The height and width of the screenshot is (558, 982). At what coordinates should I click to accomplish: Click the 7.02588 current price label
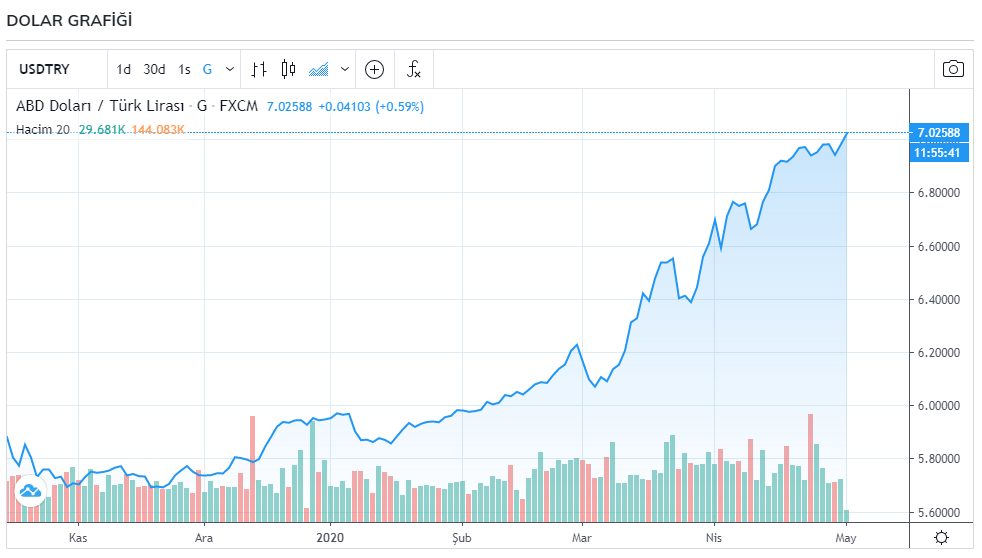coord(938,133)
